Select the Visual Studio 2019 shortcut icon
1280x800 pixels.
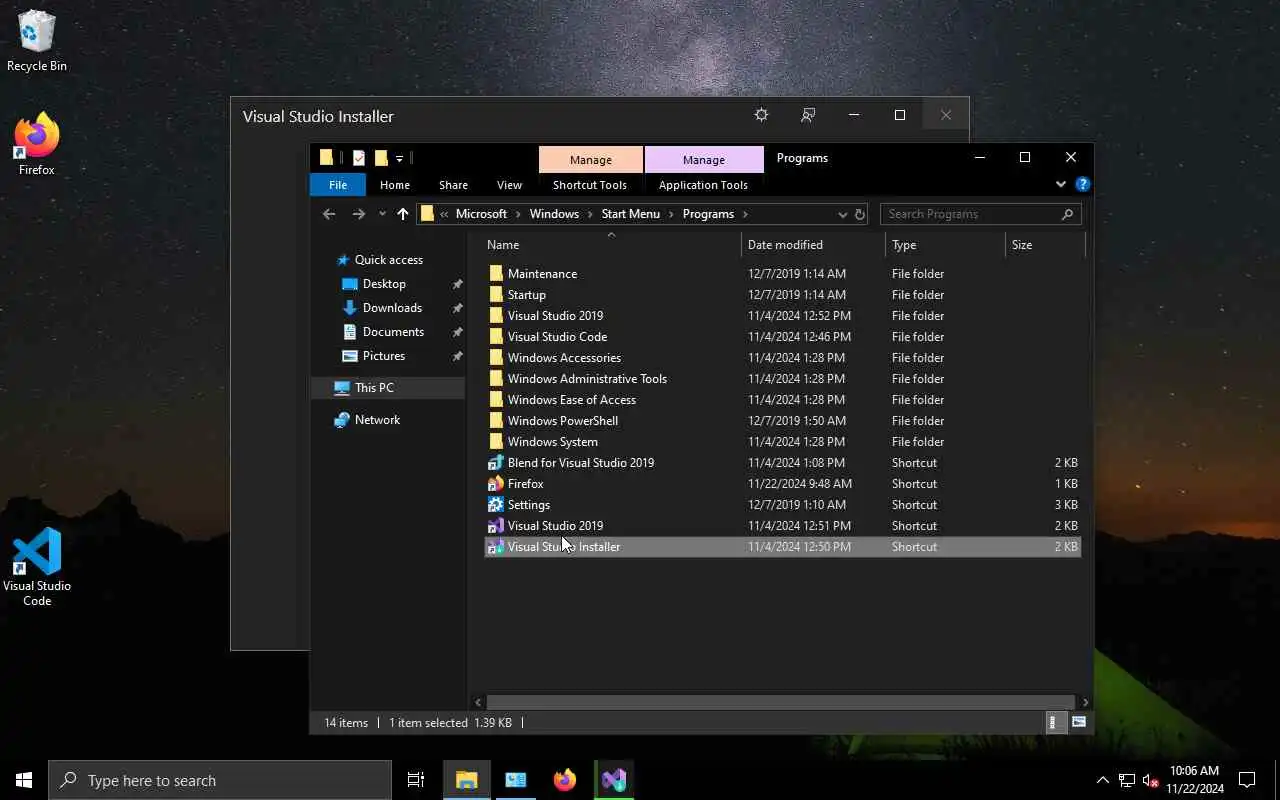point(495,526)
